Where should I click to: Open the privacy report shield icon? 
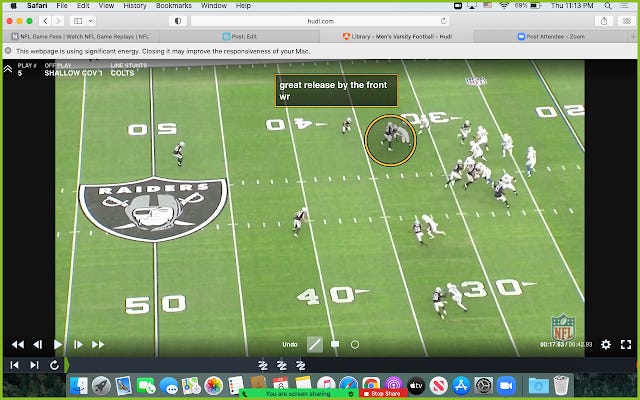coord(178,21)
